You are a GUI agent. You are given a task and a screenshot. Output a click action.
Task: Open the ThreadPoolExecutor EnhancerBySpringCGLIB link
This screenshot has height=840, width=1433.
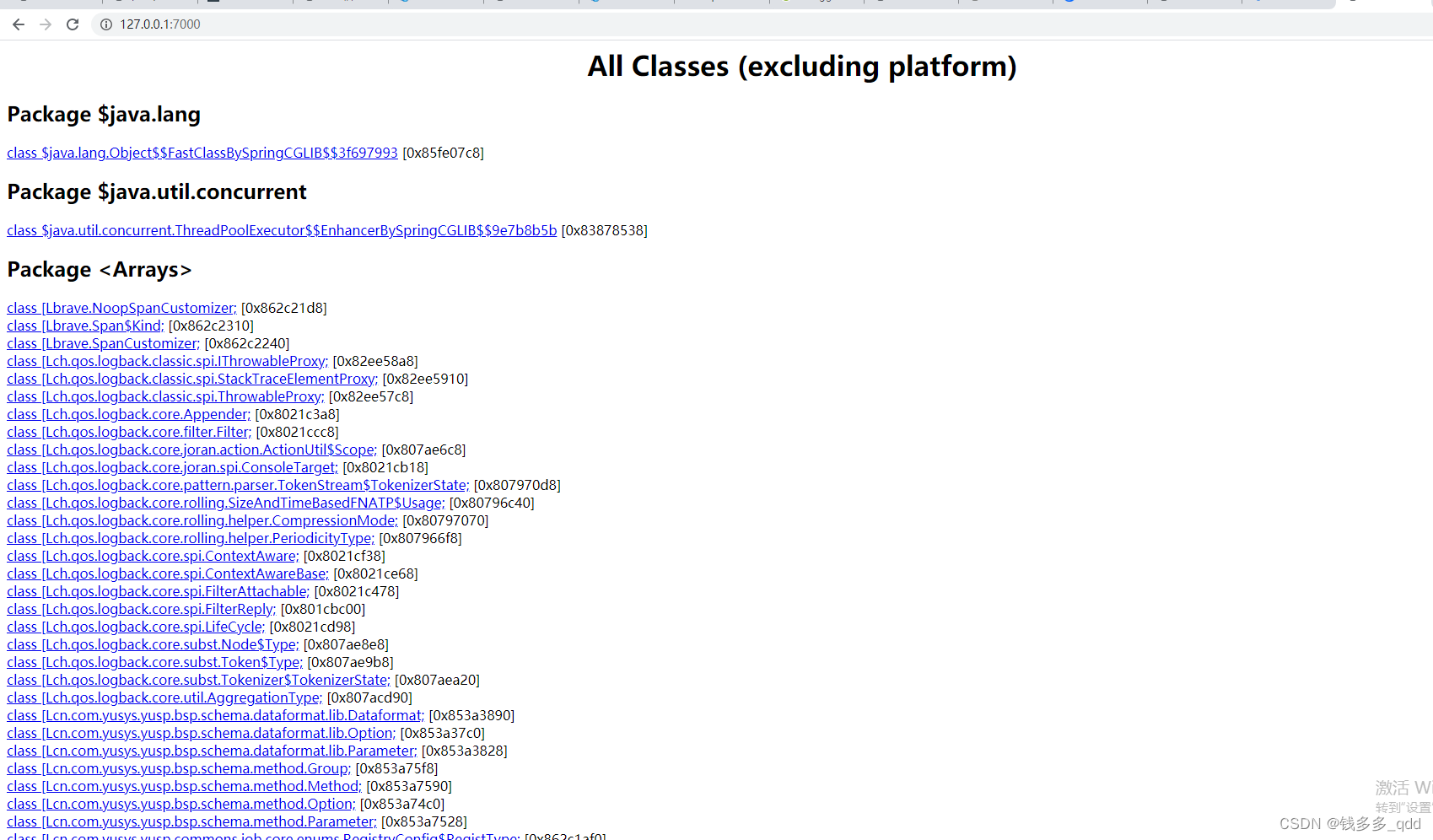282,230
